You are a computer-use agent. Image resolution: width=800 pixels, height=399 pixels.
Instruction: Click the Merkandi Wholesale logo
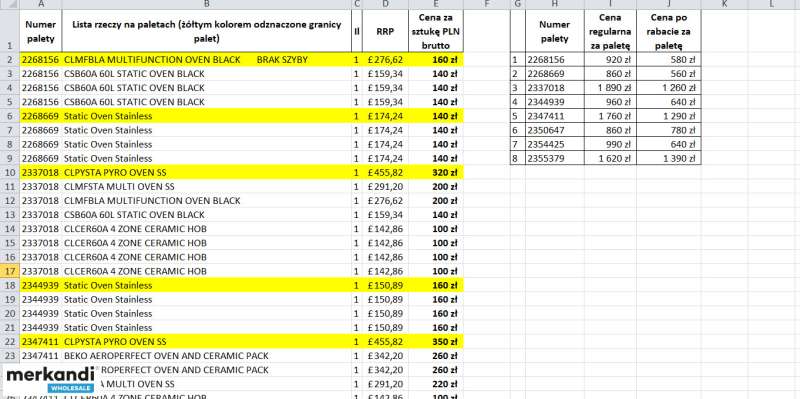(x=50, y=380)
